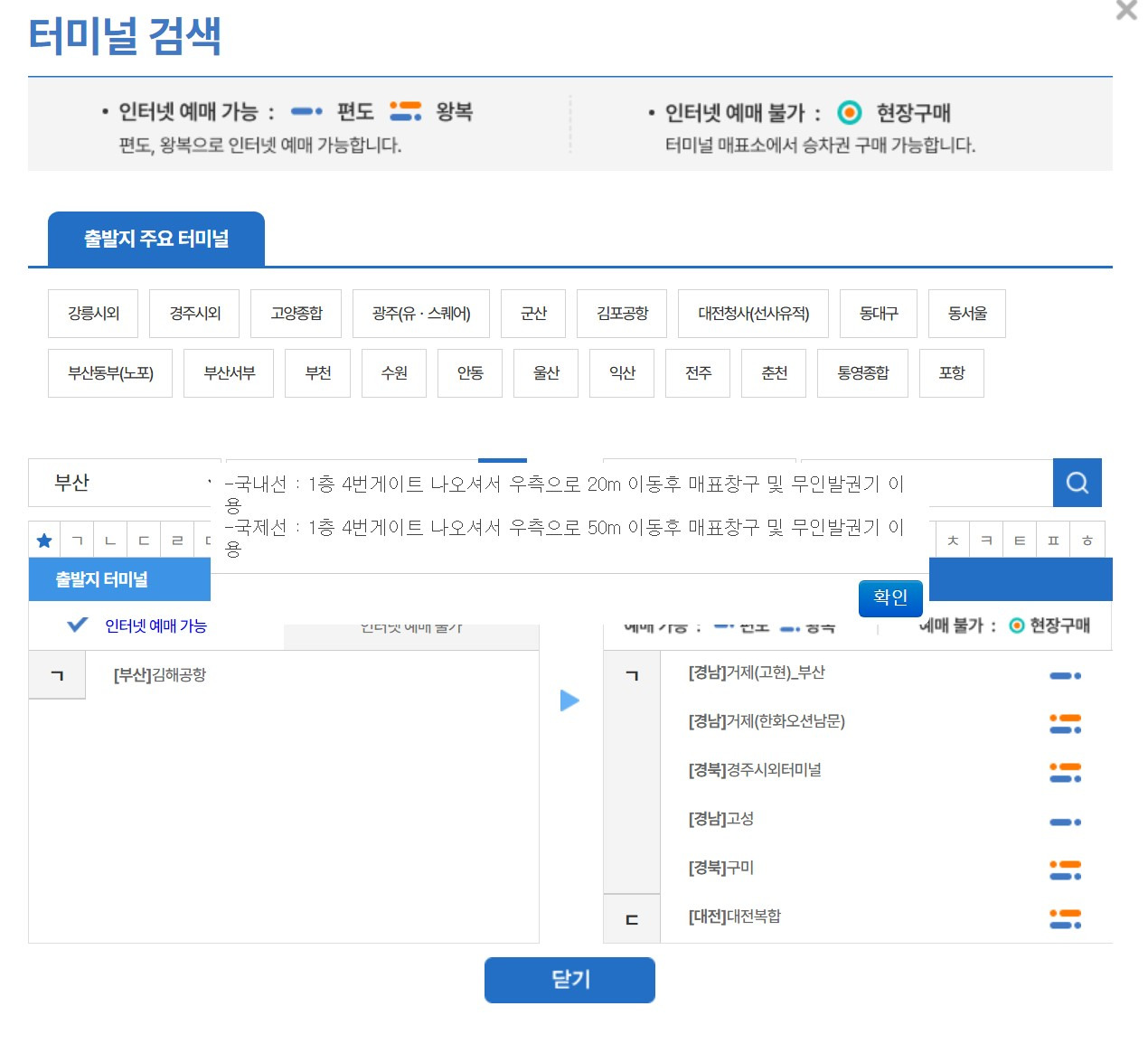Choose 군산 terminal
Image resolution: width=1148 pixels, height=1053 pixels.
[x=533, y=314]
